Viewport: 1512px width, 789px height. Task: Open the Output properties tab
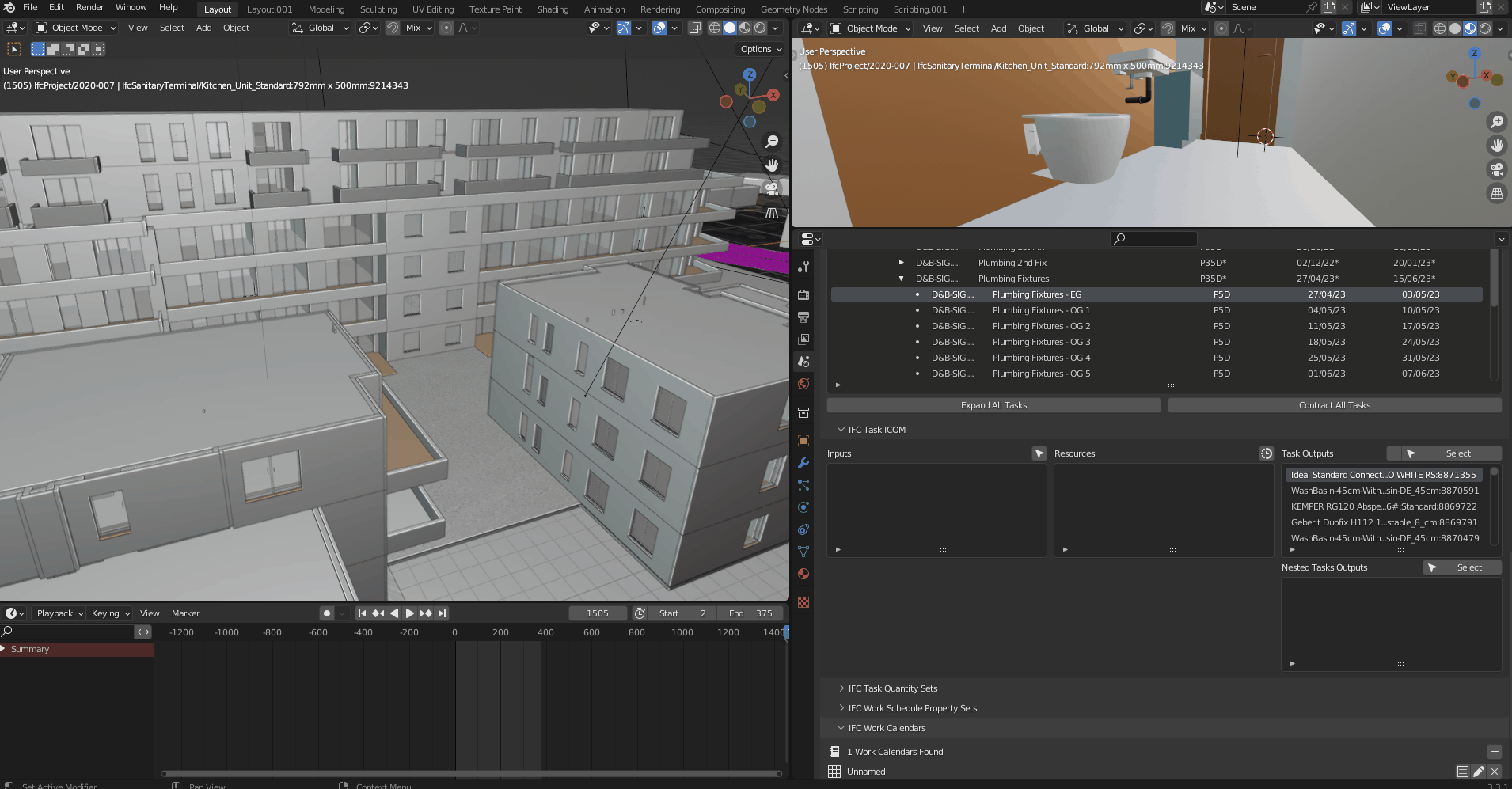tap(803, 317)
